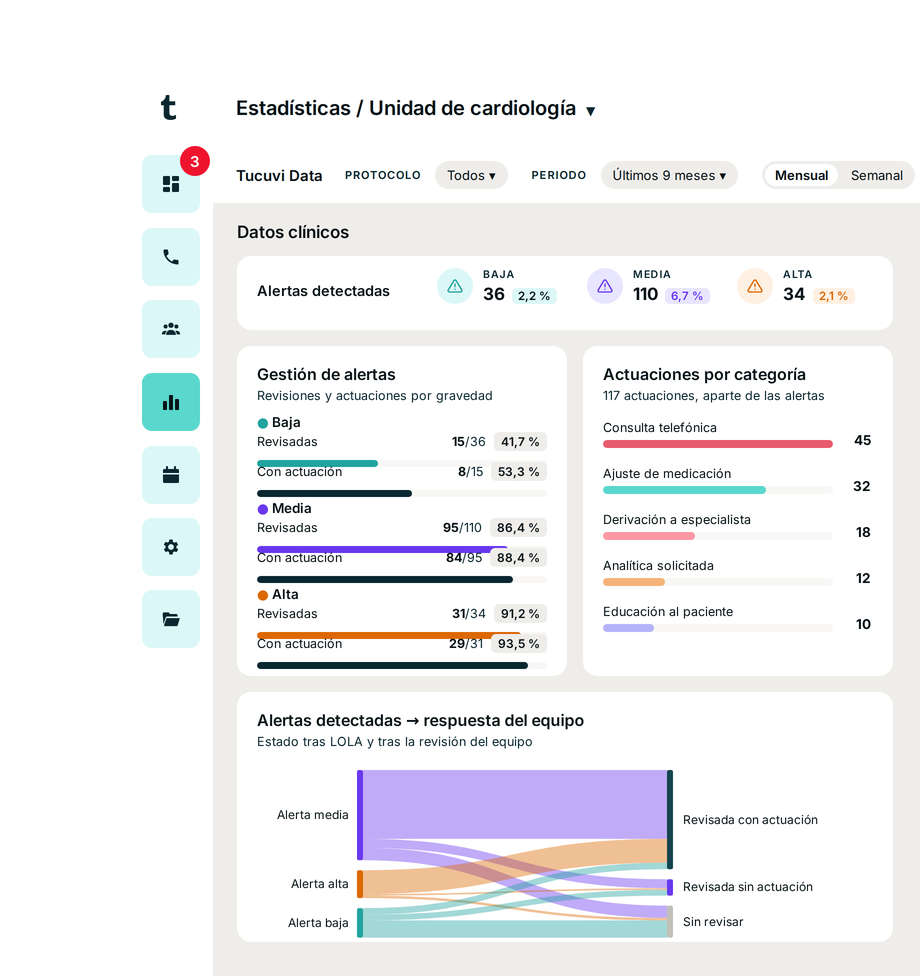Click the 6,7 % badge for MEDIA alerts
The height and width of the screenshot is (976, 920).
point(687,296)
